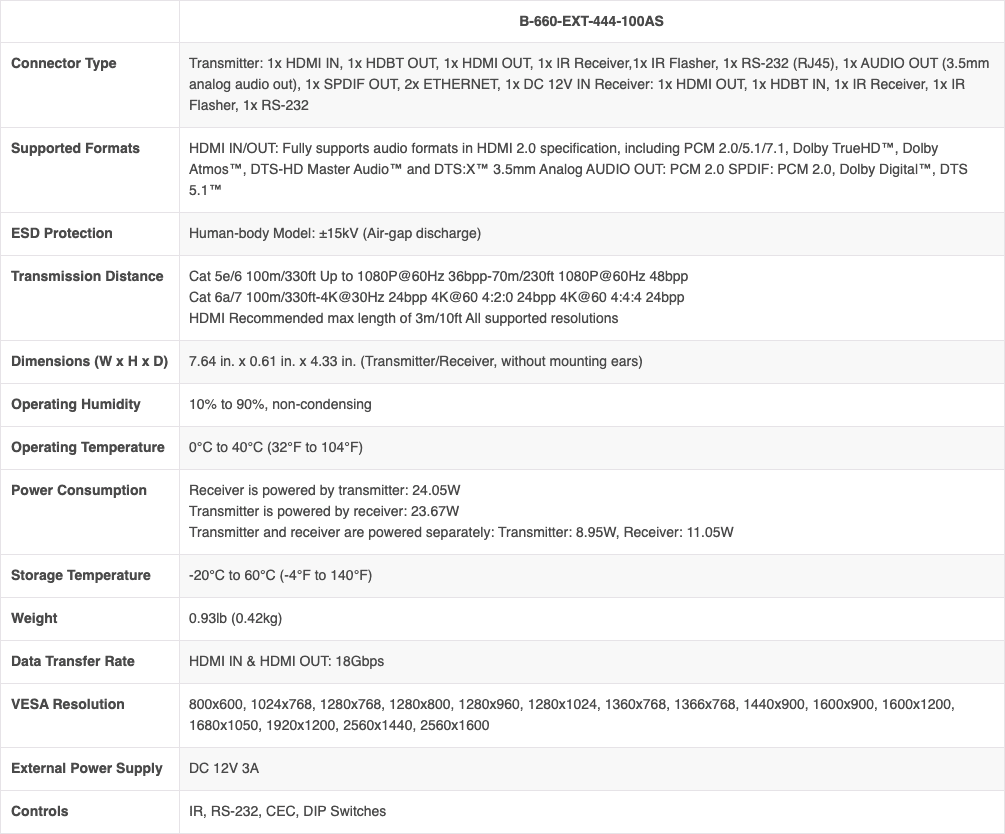Select the VESA Resolution row label
1005x834 pixels.
68,704
